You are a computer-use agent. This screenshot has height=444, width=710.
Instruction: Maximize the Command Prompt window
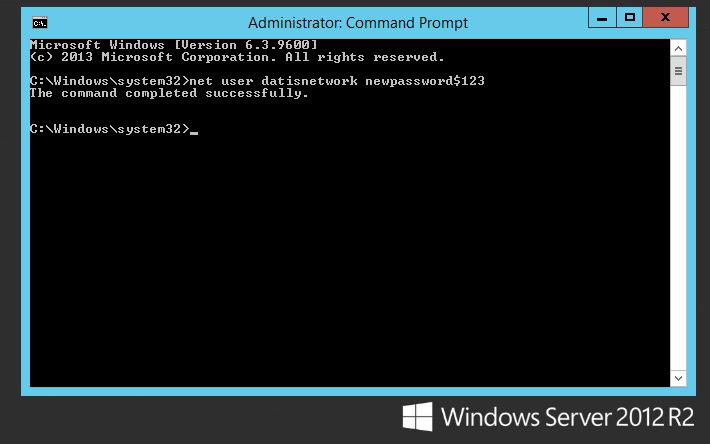[629, 18]
